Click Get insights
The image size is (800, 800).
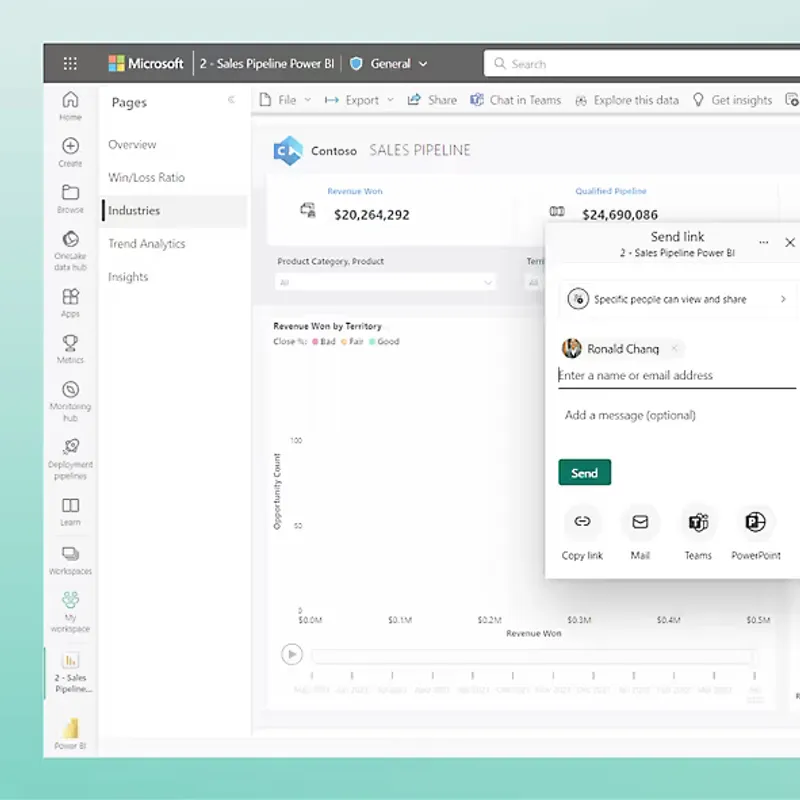(732, 100)
